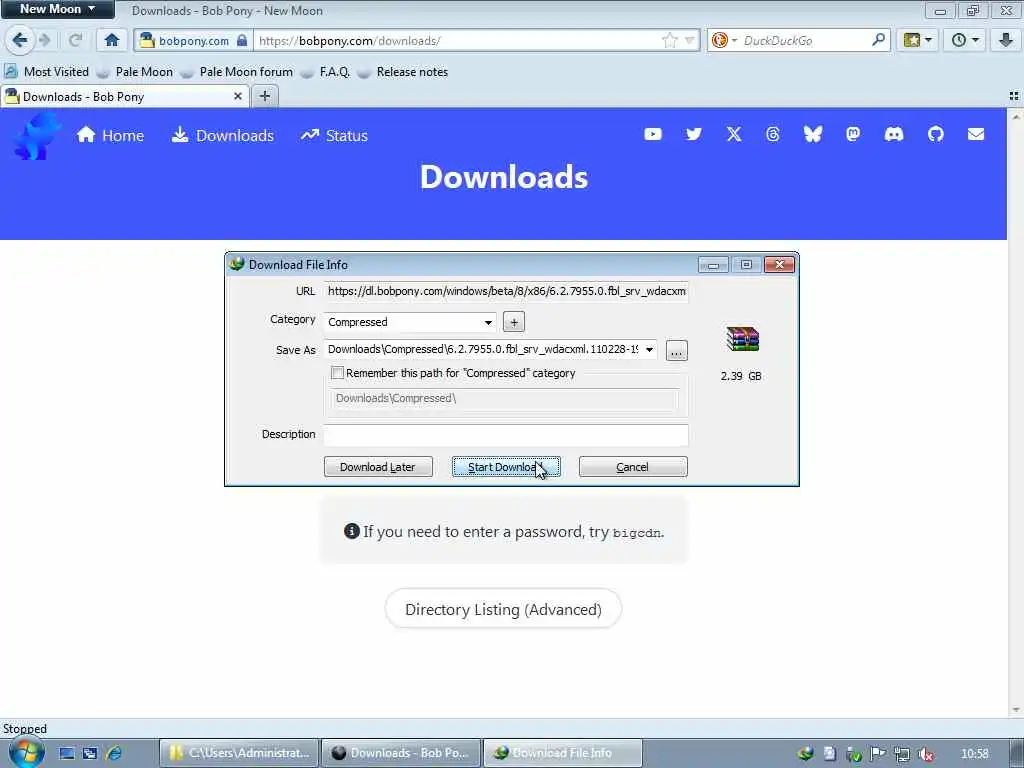Open the Category dropdown showing Compressed
The height and width of the screenshot is (768, 1024).
[410, 322]
